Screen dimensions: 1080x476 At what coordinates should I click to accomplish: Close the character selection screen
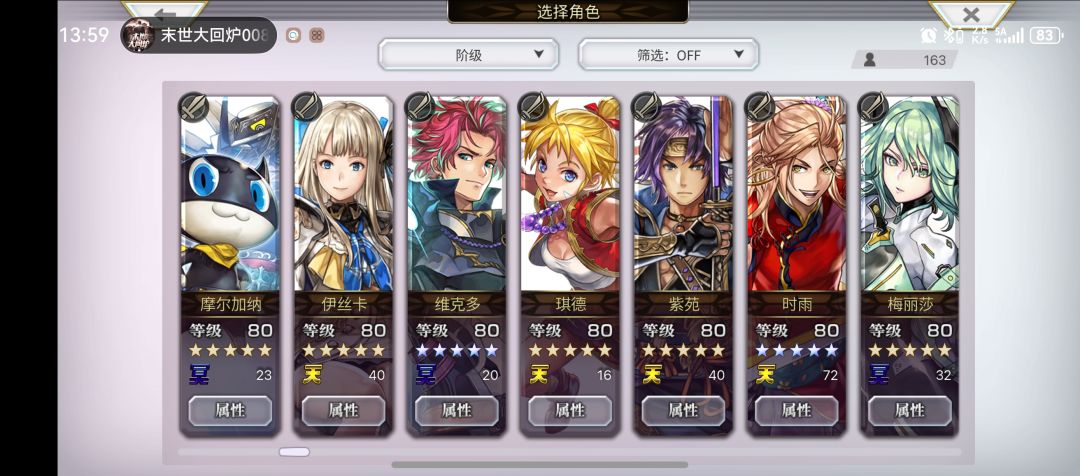(971, 14)
